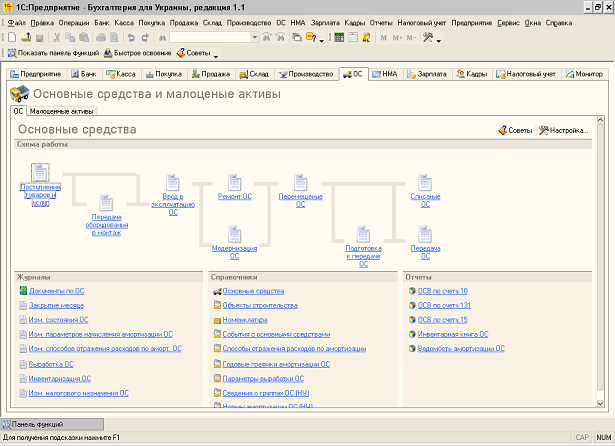Open the Передача ОС document icon
Viewport: 615px width, 446px height.
[425, 234]
